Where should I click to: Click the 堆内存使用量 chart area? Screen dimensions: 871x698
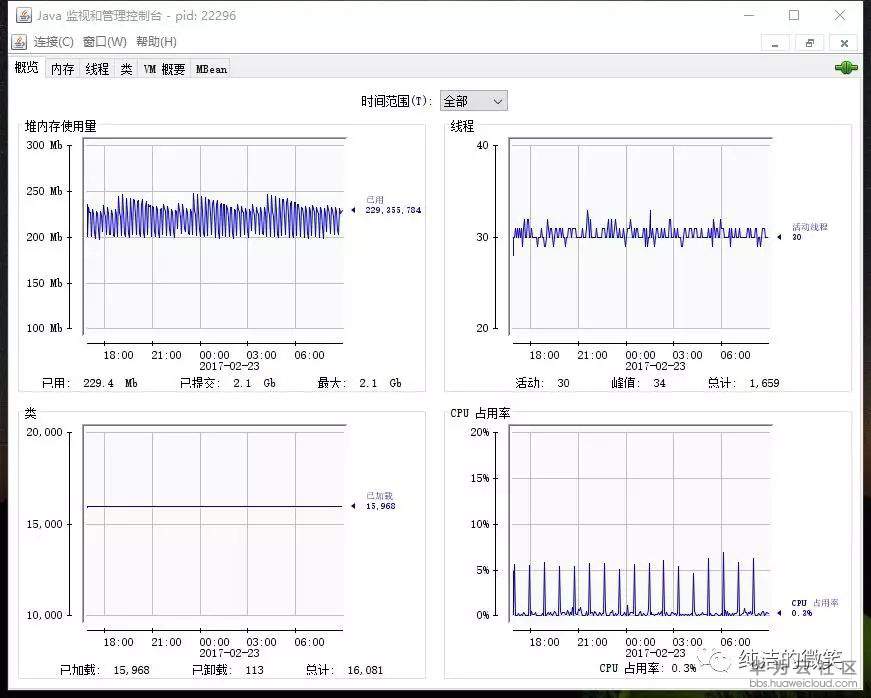point(214,236)
